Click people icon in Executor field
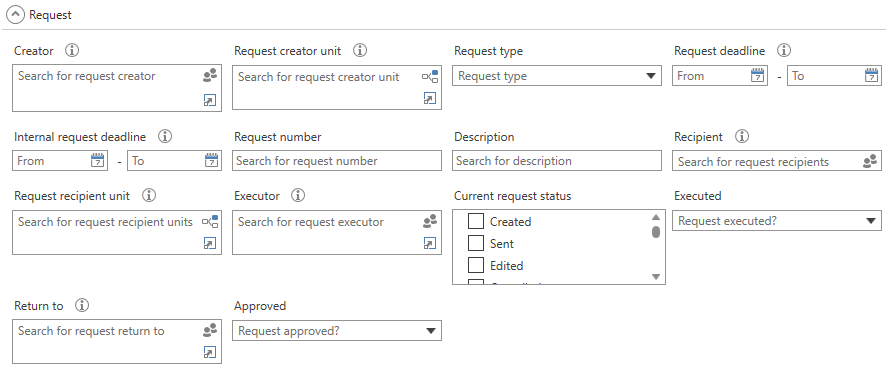Screen dimensions: 886x370 click(430, 221)
